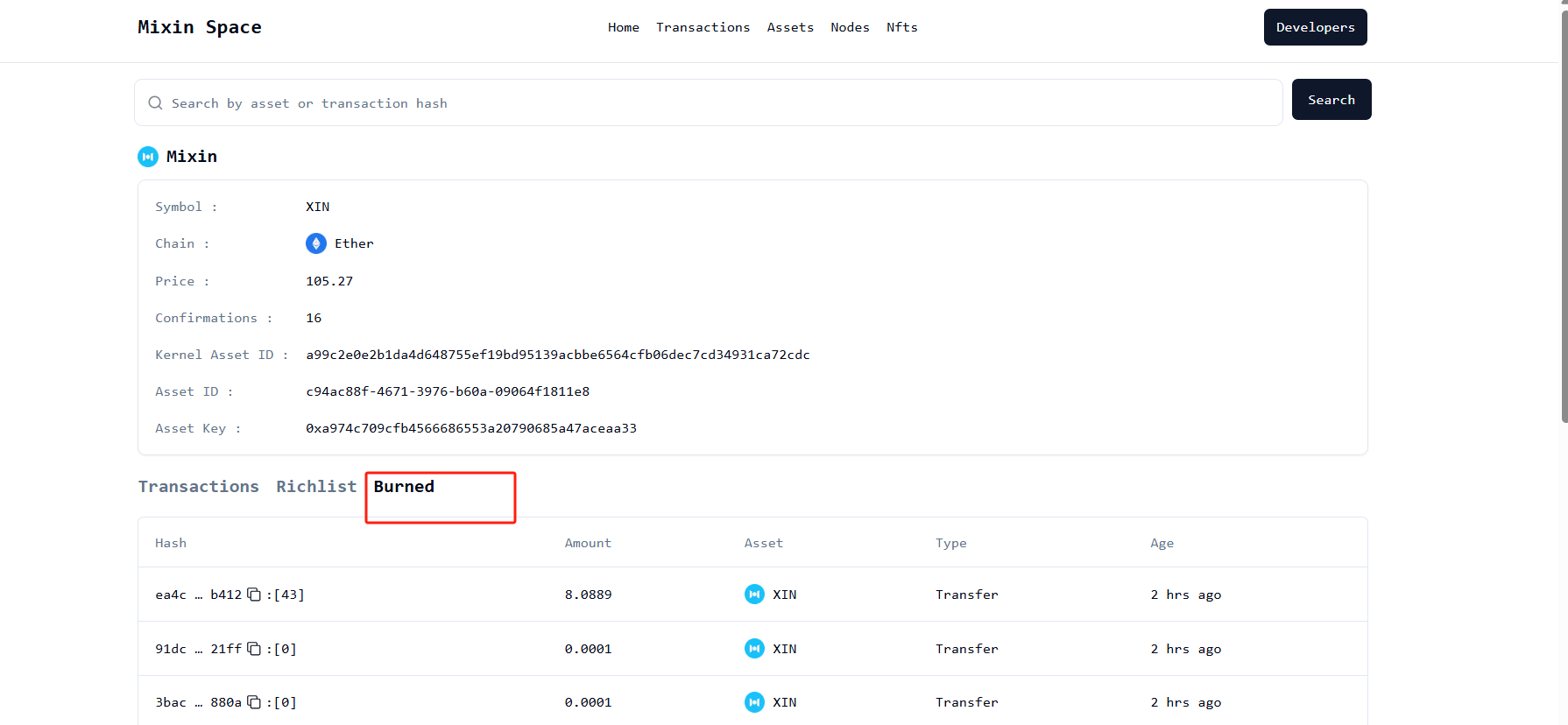Click the Developers button
This screenshot has height=725, width=1568.
(x=1315, y=27)
